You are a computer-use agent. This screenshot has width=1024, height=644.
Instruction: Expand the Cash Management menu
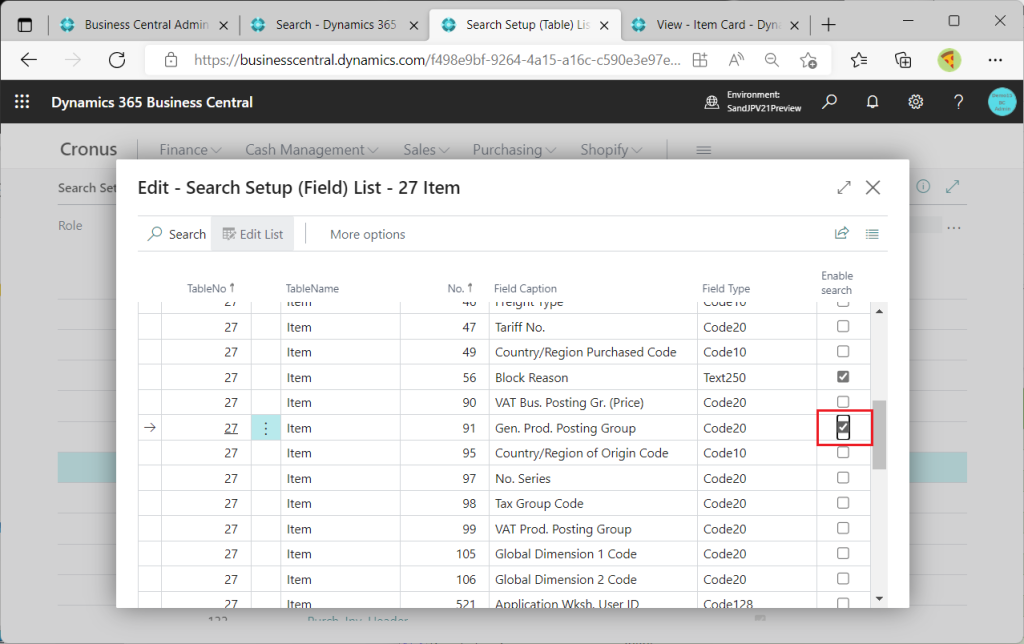pyautogui.click(x=312, y=150)
